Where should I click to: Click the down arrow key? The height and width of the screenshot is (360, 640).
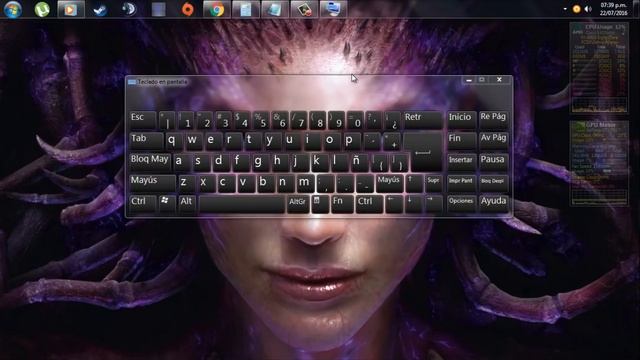click(413, 204)
